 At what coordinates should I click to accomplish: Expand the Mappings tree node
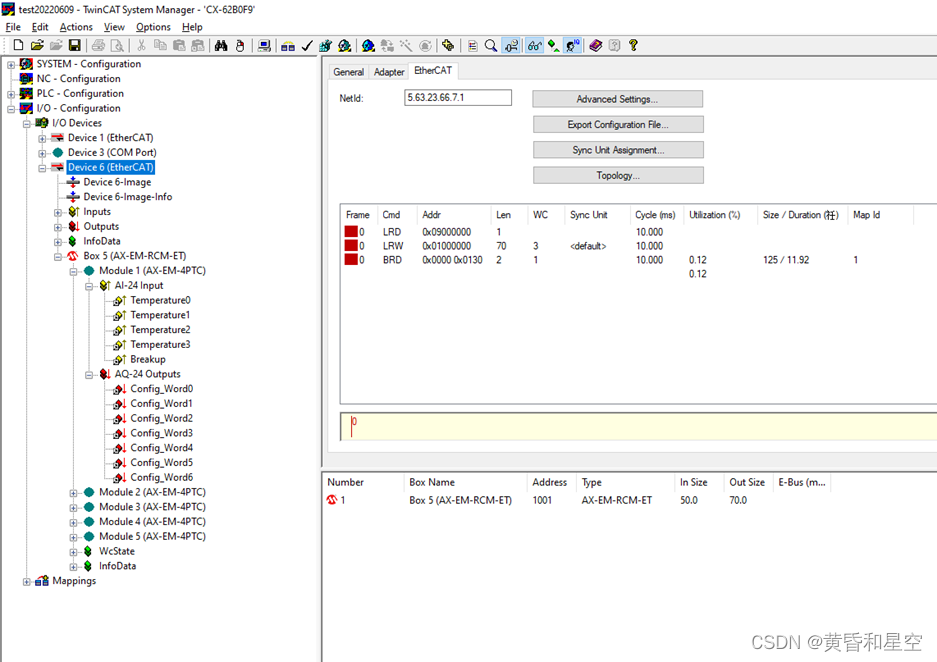click(x=26, y=582)
